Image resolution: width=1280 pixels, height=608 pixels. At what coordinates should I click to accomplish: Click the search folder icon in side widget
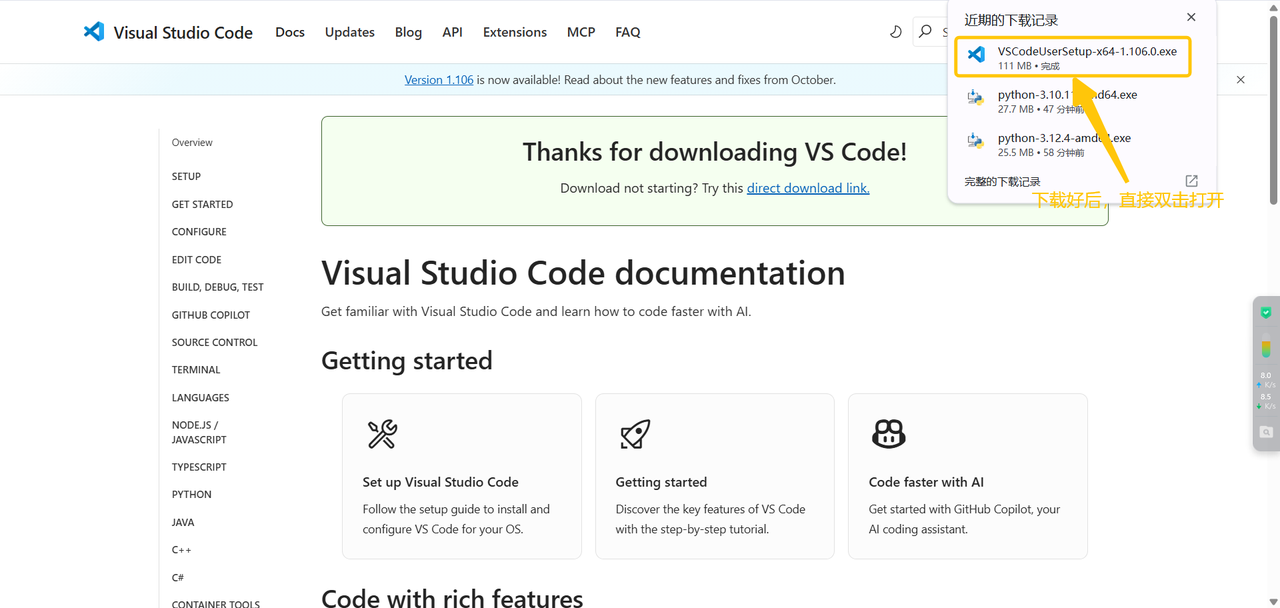[1266, 432]
